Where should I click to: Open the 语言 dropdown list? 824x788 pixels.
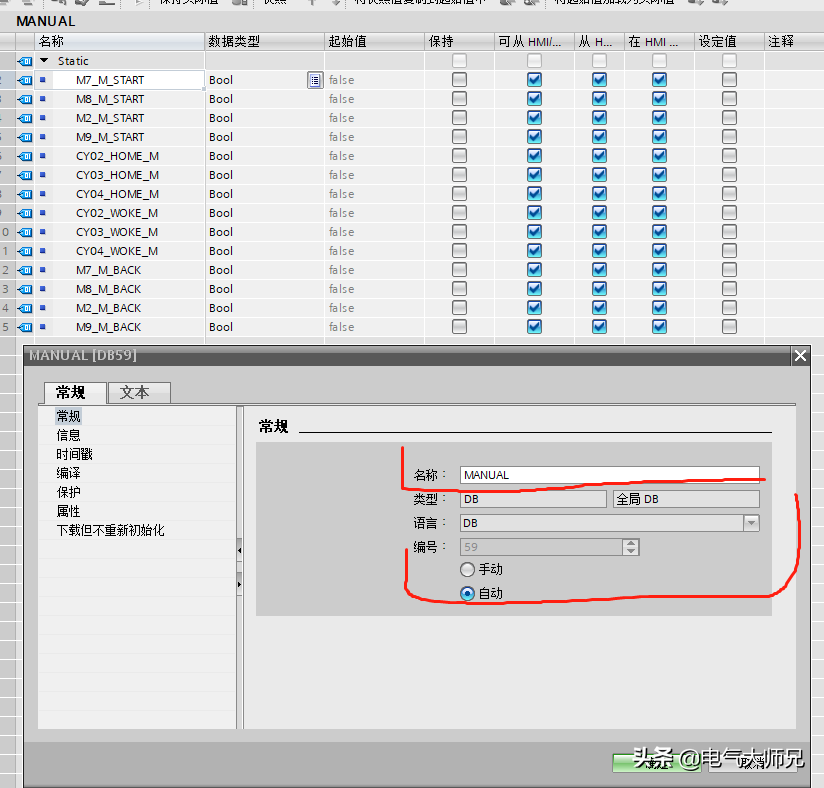[x=751, y=523]
